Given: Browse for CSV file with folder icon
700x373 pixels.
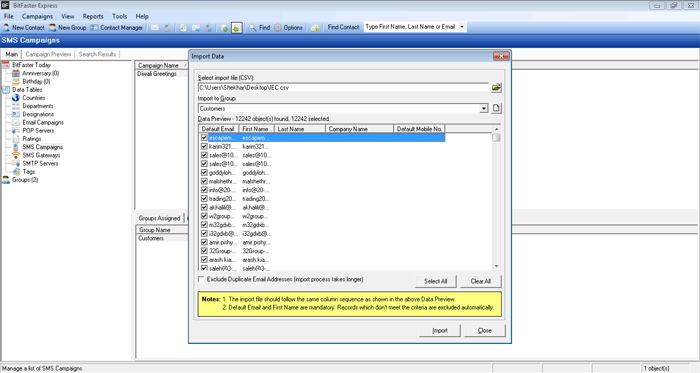Looking at the screenshot, I should pos(496,87).
